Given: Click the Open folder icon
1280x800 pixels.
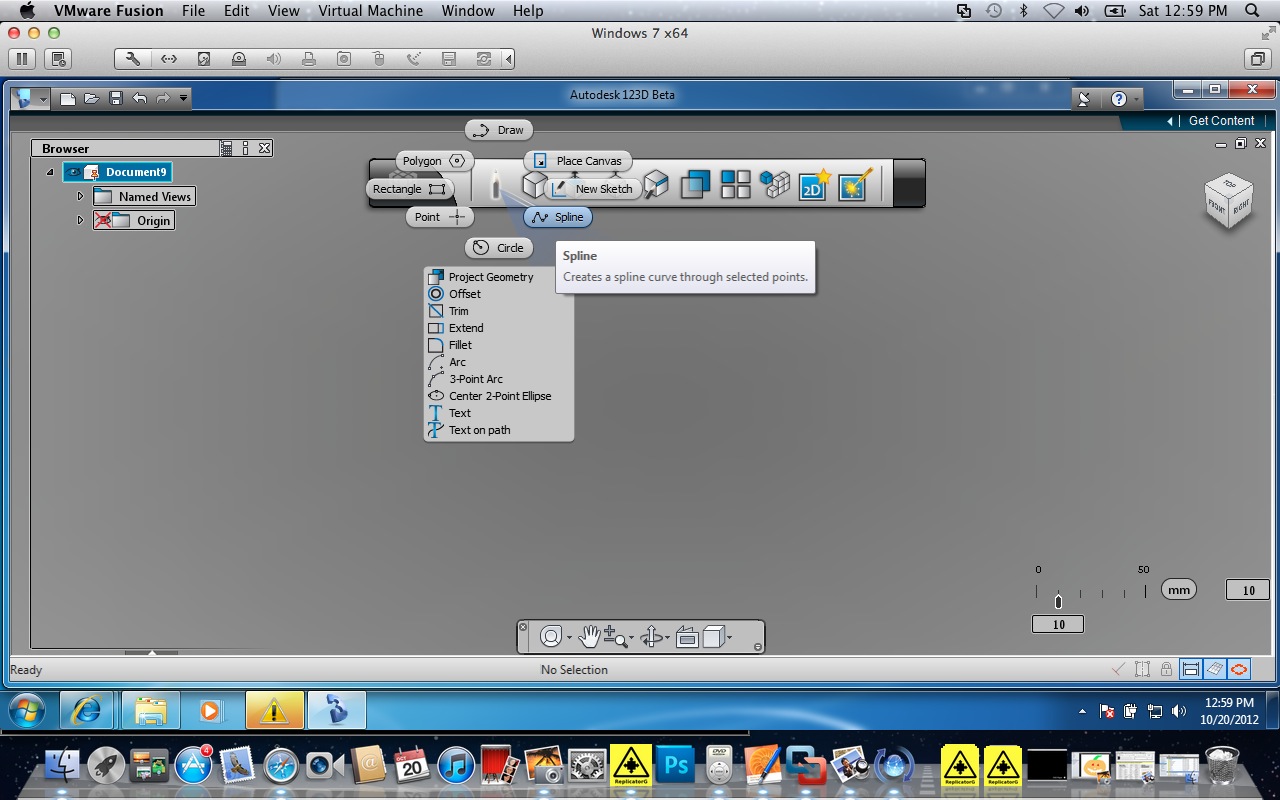Looking at the screenshot, I should [92, 98].
